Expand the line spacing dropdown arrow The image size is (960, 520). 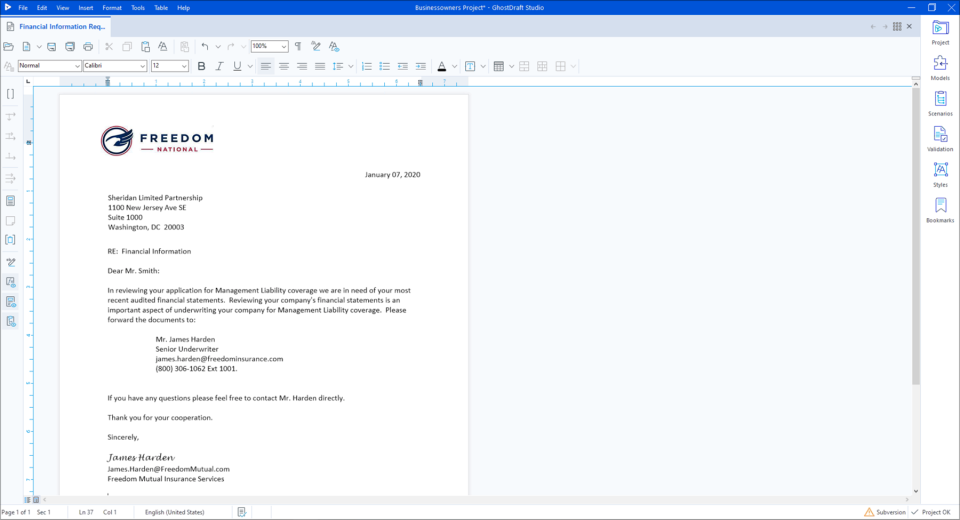point(351,66)
